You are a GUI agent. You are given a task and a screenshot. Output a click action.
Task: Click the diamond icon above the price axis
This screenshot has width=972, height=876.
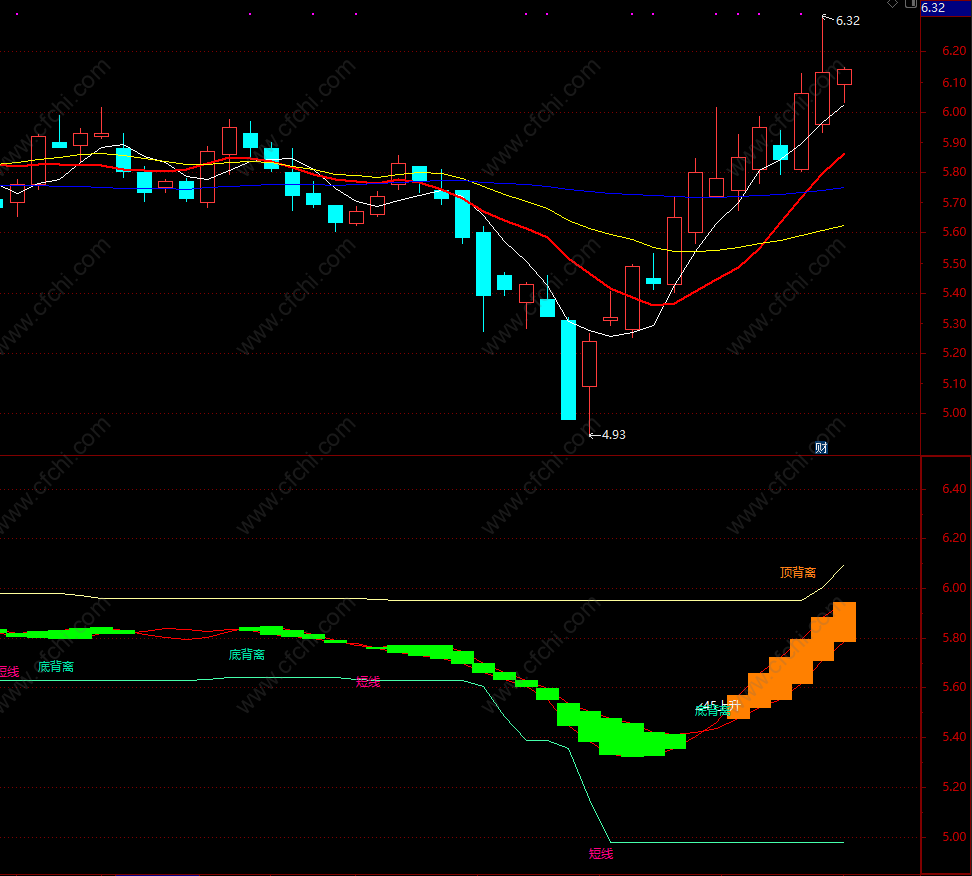coord(893,4)
